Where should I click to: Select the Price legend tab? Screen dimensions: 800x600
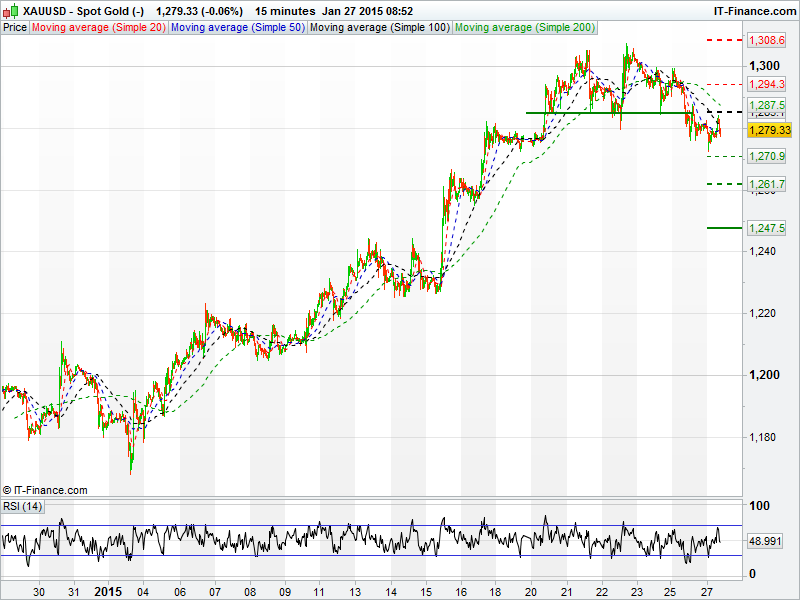[15, 27]
